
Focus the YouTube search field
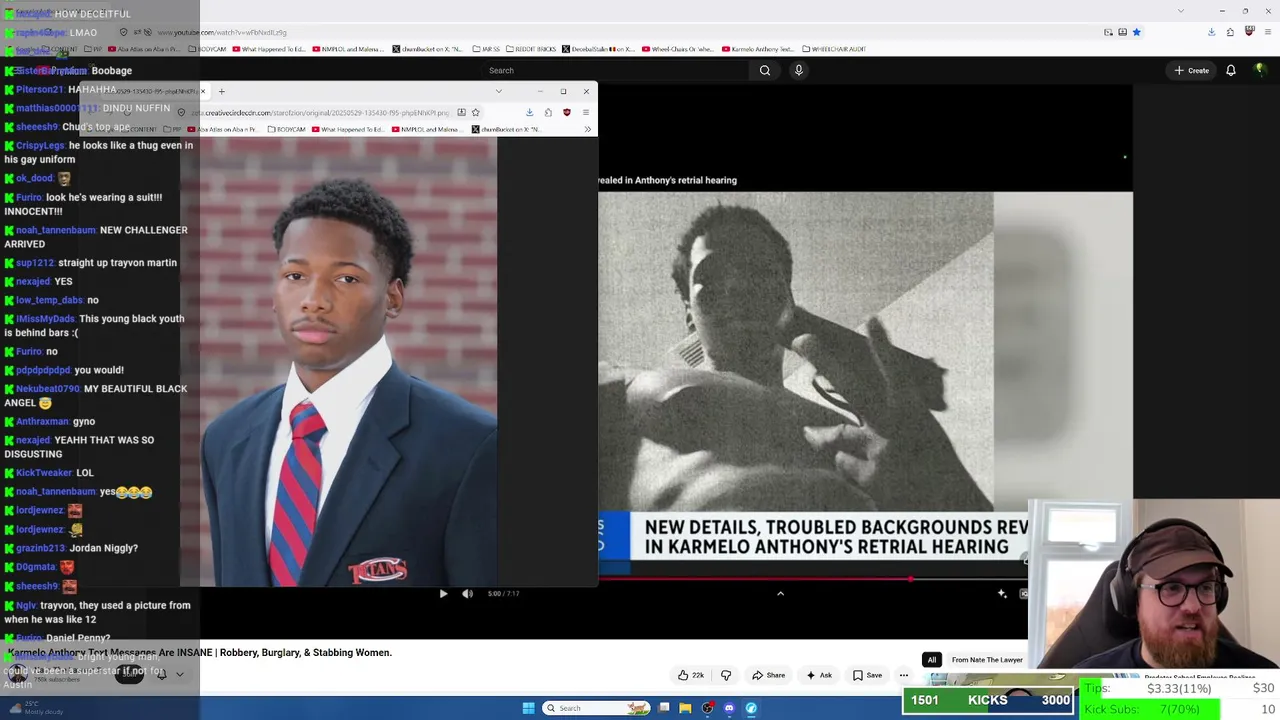(x=612, y=70)
